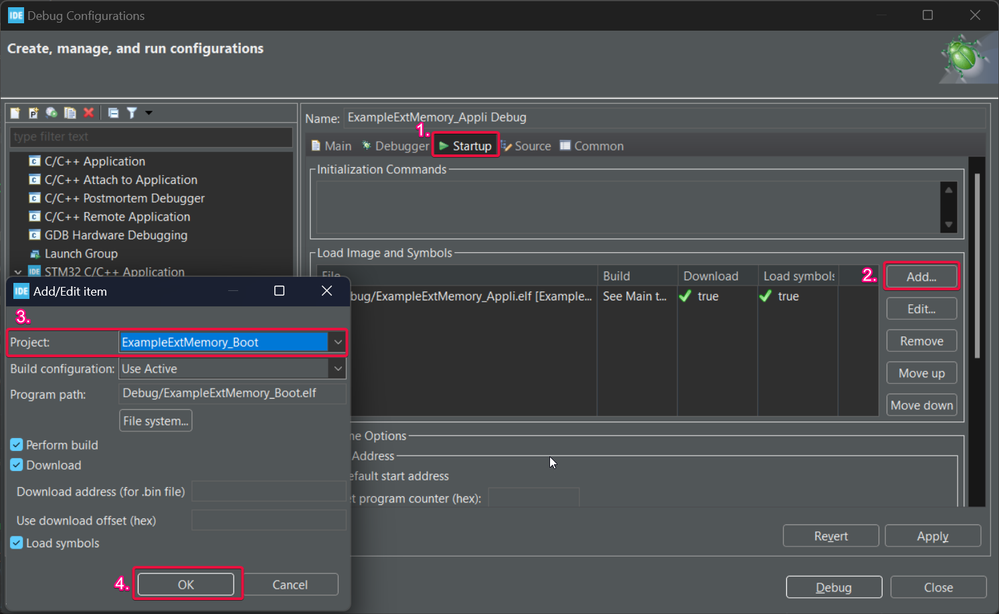The image size is (999, 614).
Task: Click the GDB Hardware Debugging item icon
Action: click(x=34, y=235)
